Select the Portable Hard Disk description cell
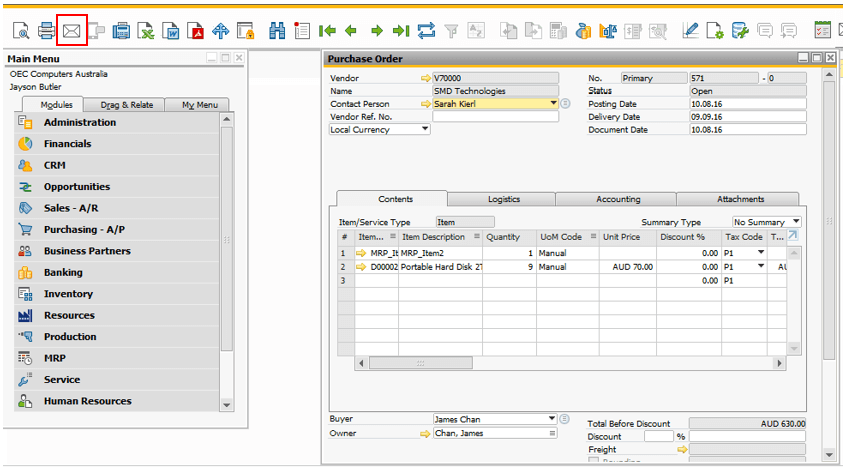Screen dimensions: 844x467 (440, 267)
